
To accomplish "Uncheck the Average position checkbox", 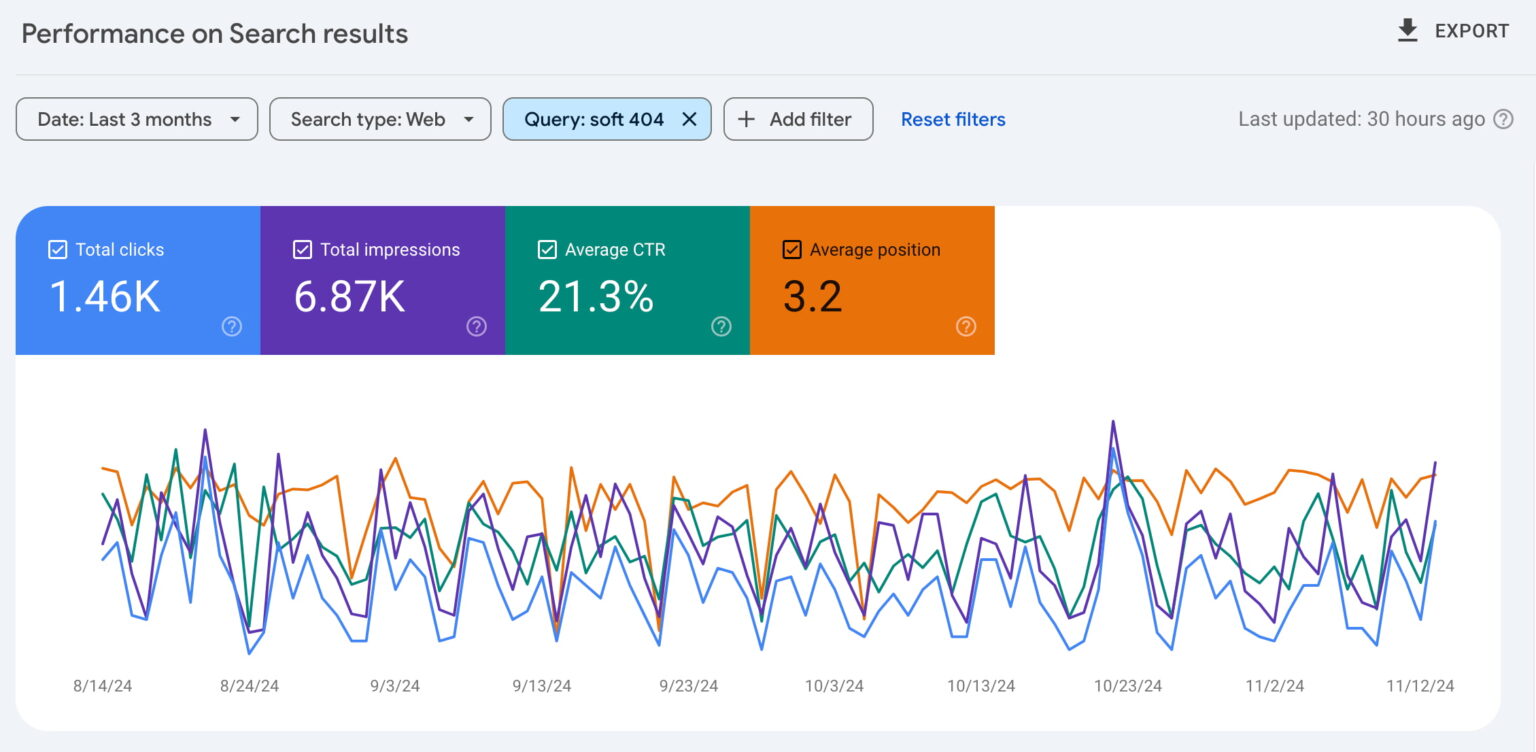I will click(x=792, y=249).
